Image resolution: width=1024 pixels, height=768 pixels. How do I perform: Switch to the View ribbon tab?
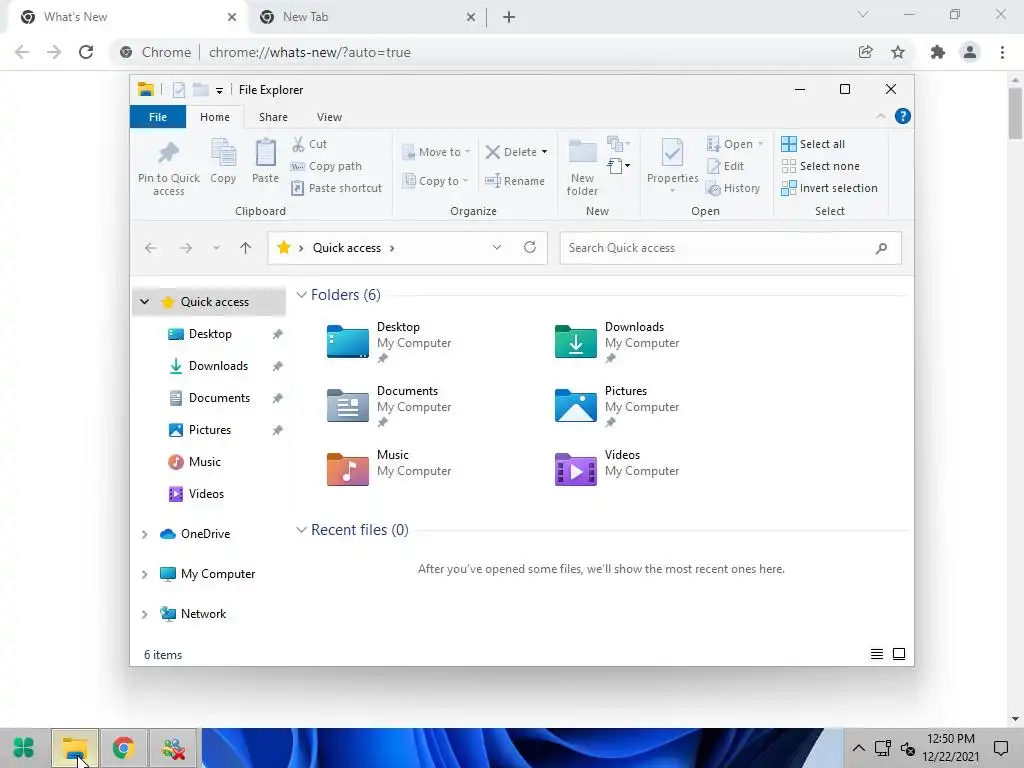[329, 117]
